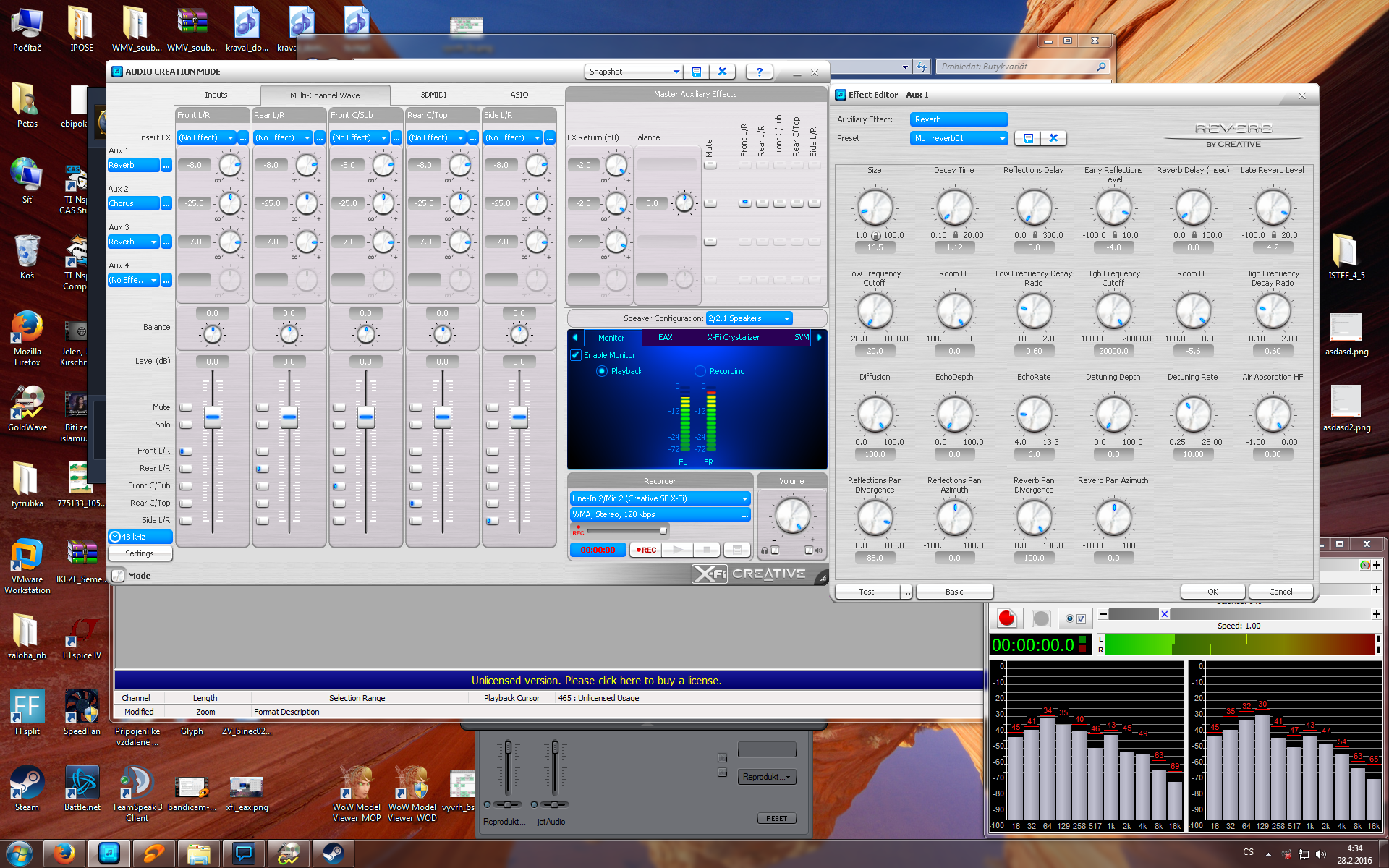The height and width of the screenshot is (868, 1389).
Task: Open the X-Fi Crystalizer tab
Action: 734,338
